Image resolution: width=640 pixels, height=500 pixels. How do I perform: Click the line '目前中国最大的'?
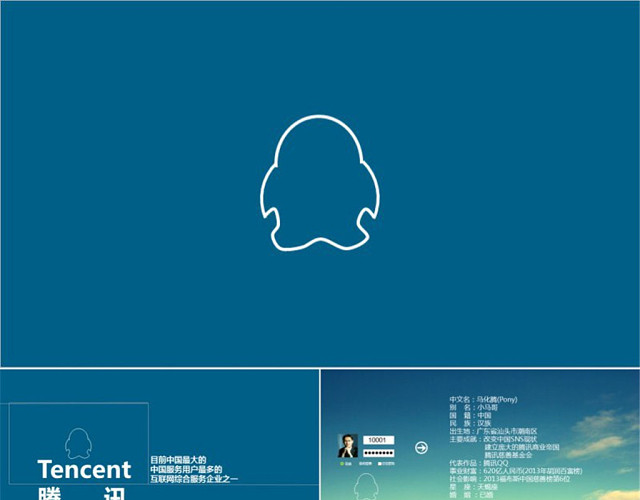coord(178,460)
